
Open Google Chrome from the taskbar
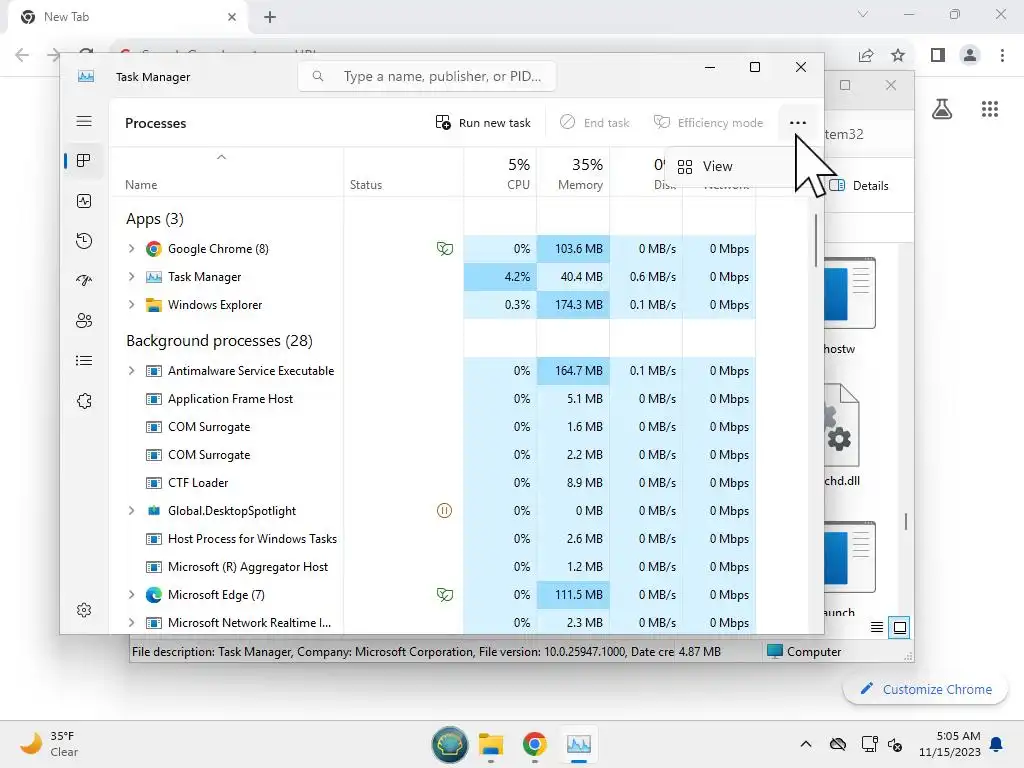coord(534,744)
